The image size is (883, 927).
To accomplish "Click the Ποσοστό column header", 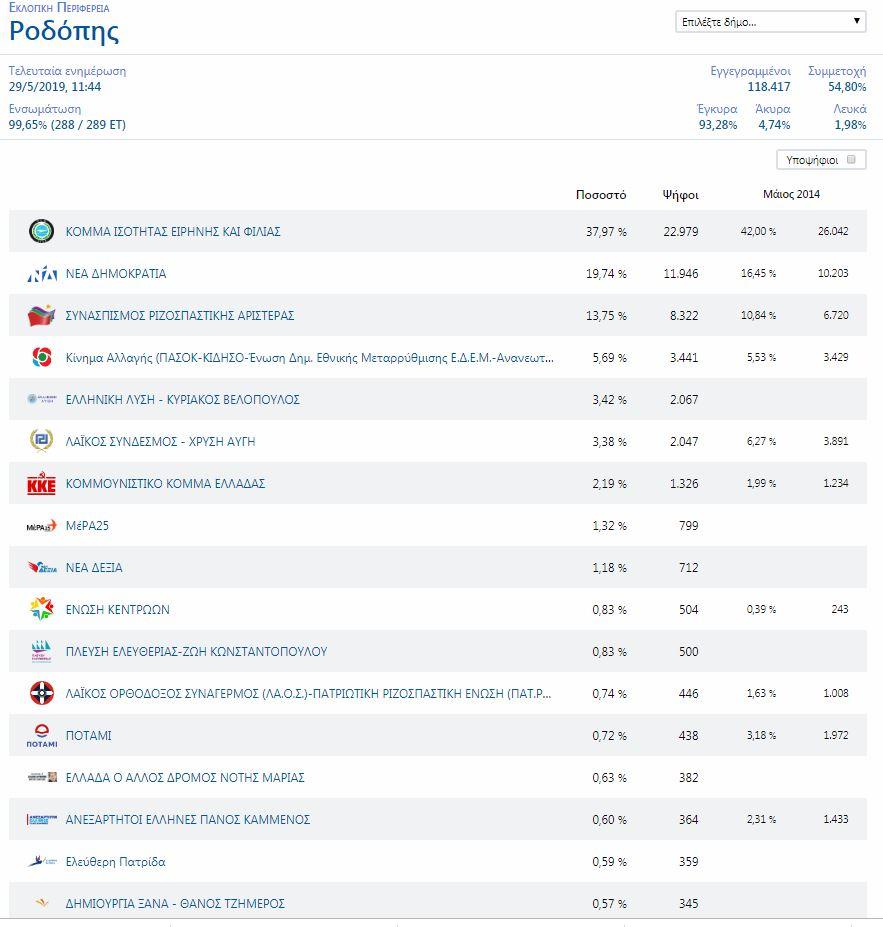I will click(x=601, y=195).
